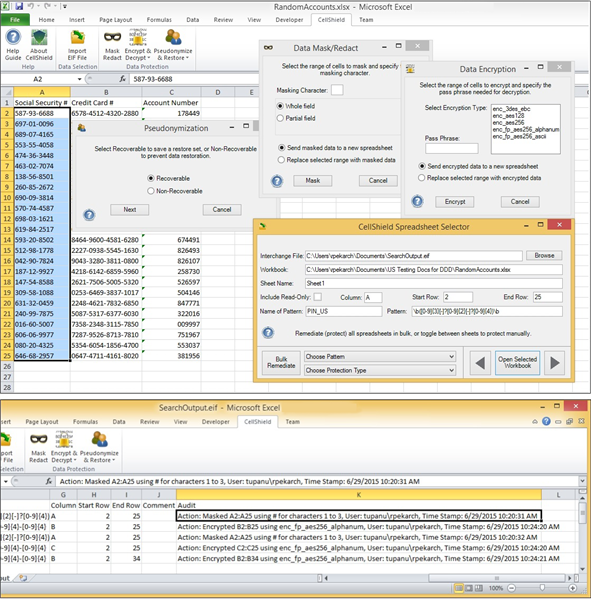Expand formula bar in SearchOutput window
This screenshot has height=599, width=591.
[582, 481]
